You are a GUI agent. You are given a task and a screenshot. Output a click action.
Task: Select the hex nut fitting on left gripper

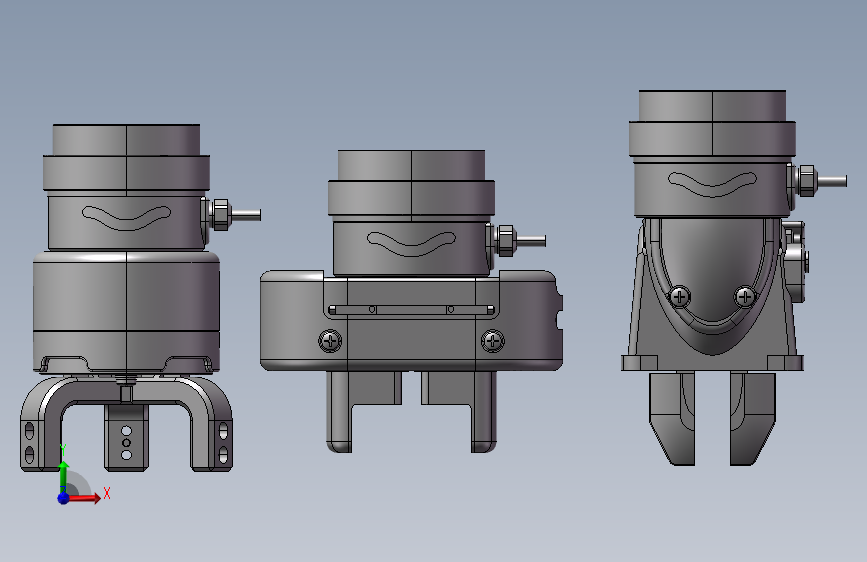(221, 215)
